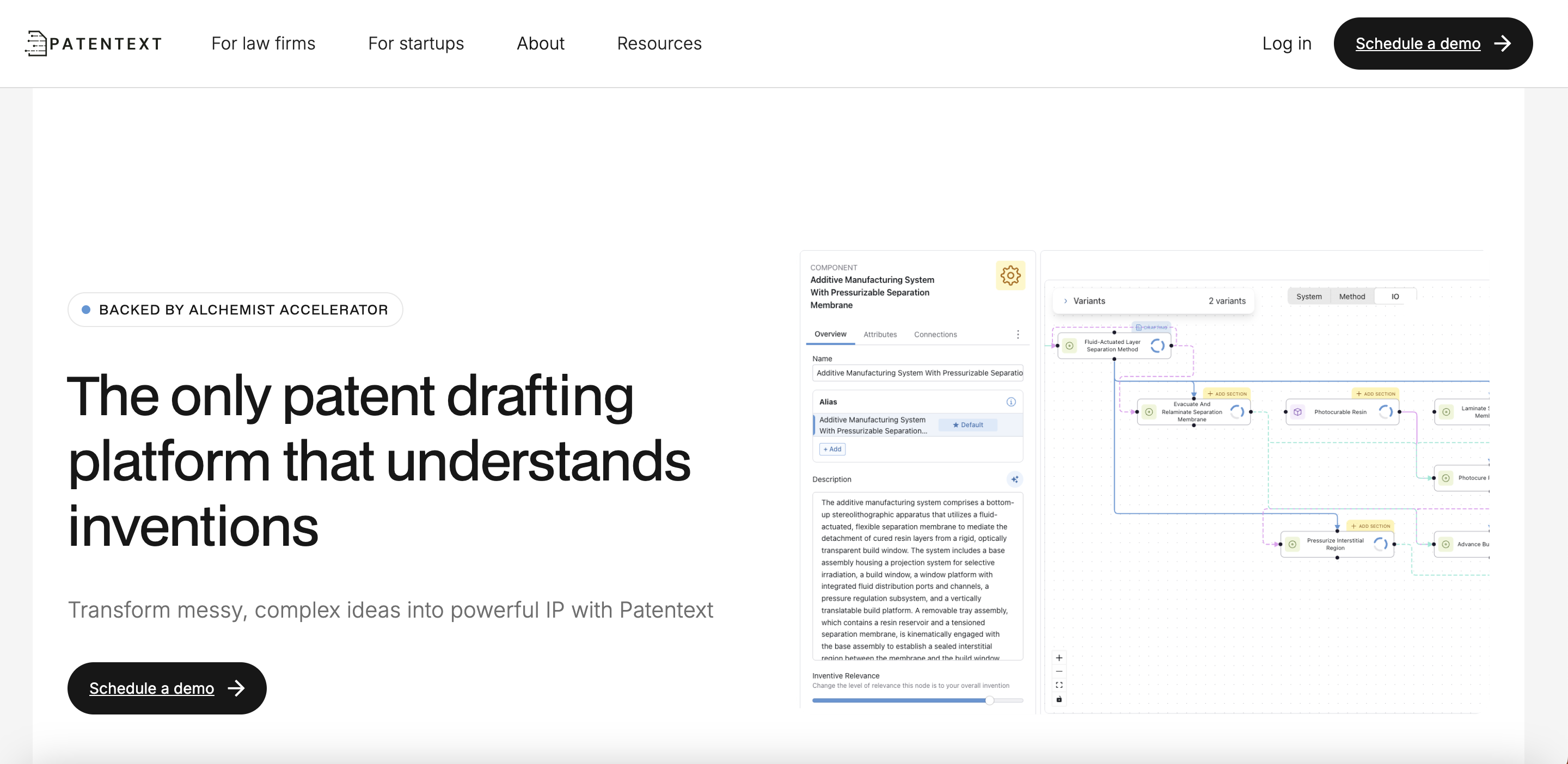Click Add Section above Photocurable Resin

(x=1375, y=393)
